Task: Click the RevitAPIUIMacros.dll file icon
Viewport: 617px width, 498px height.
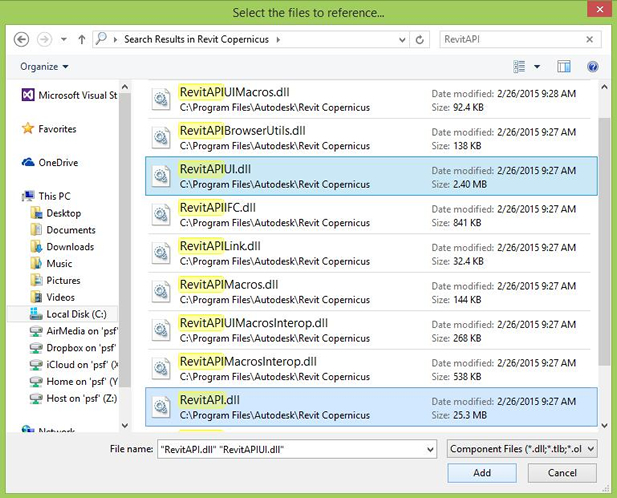Action: tap(161, 99)
